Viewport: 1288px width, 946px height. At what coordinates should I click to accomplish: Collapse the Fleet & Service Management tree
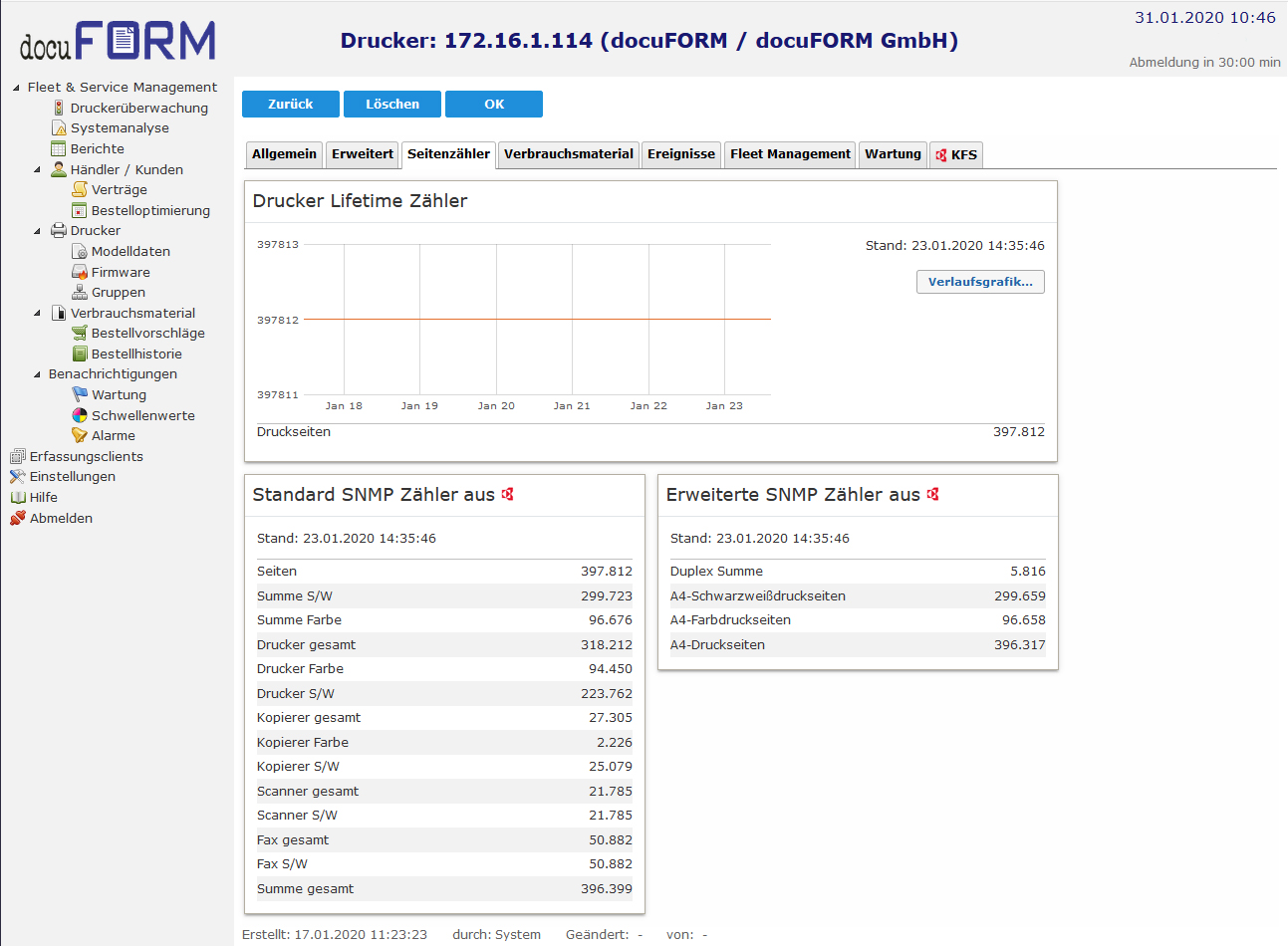(x=16, y=88)
